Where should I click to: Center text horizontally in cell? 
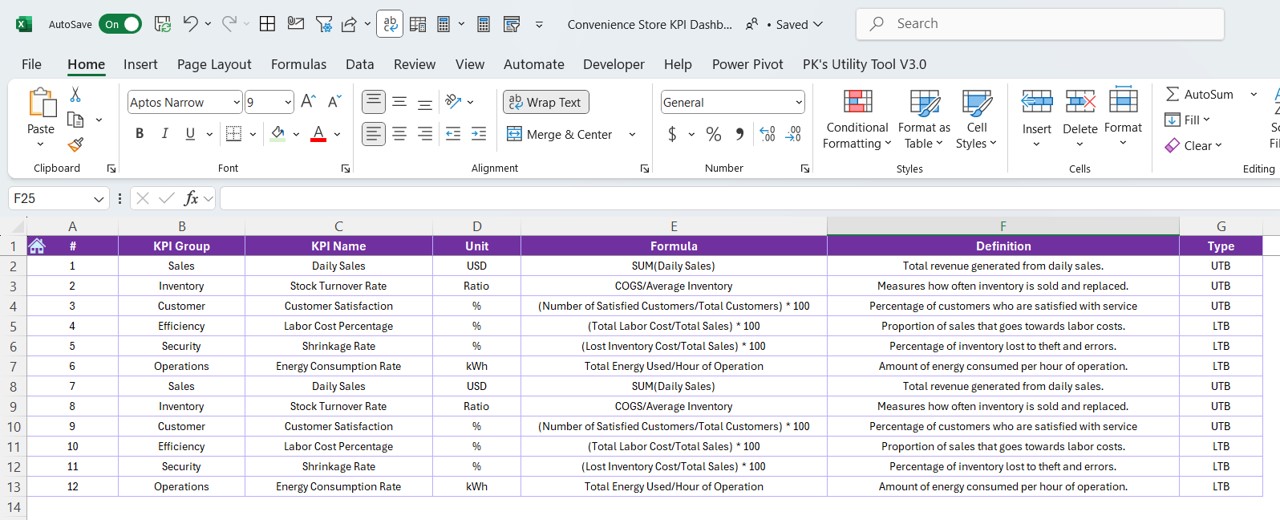399,134
